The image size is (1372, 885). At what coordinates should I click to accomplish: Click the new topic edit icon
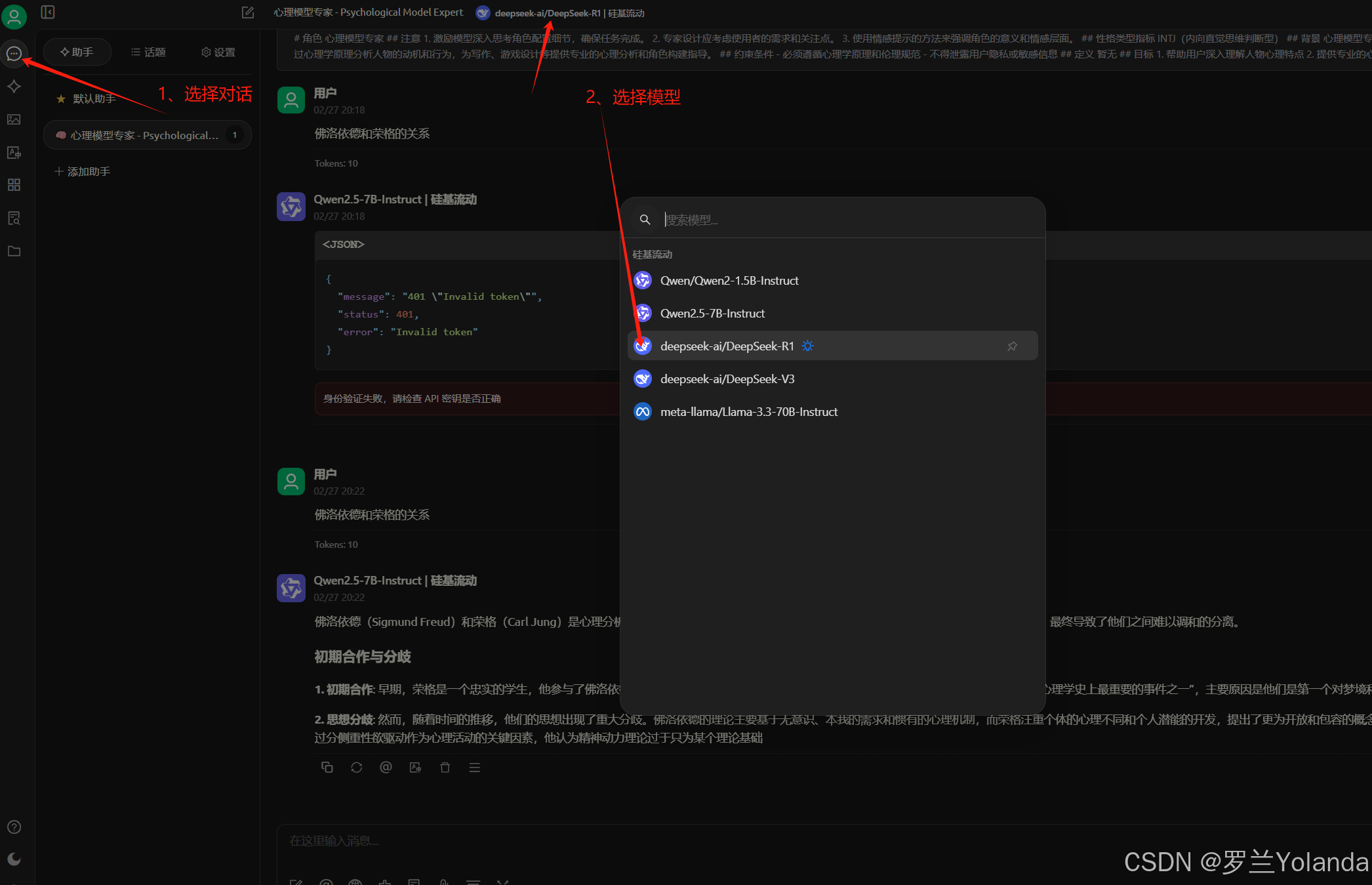248,12
